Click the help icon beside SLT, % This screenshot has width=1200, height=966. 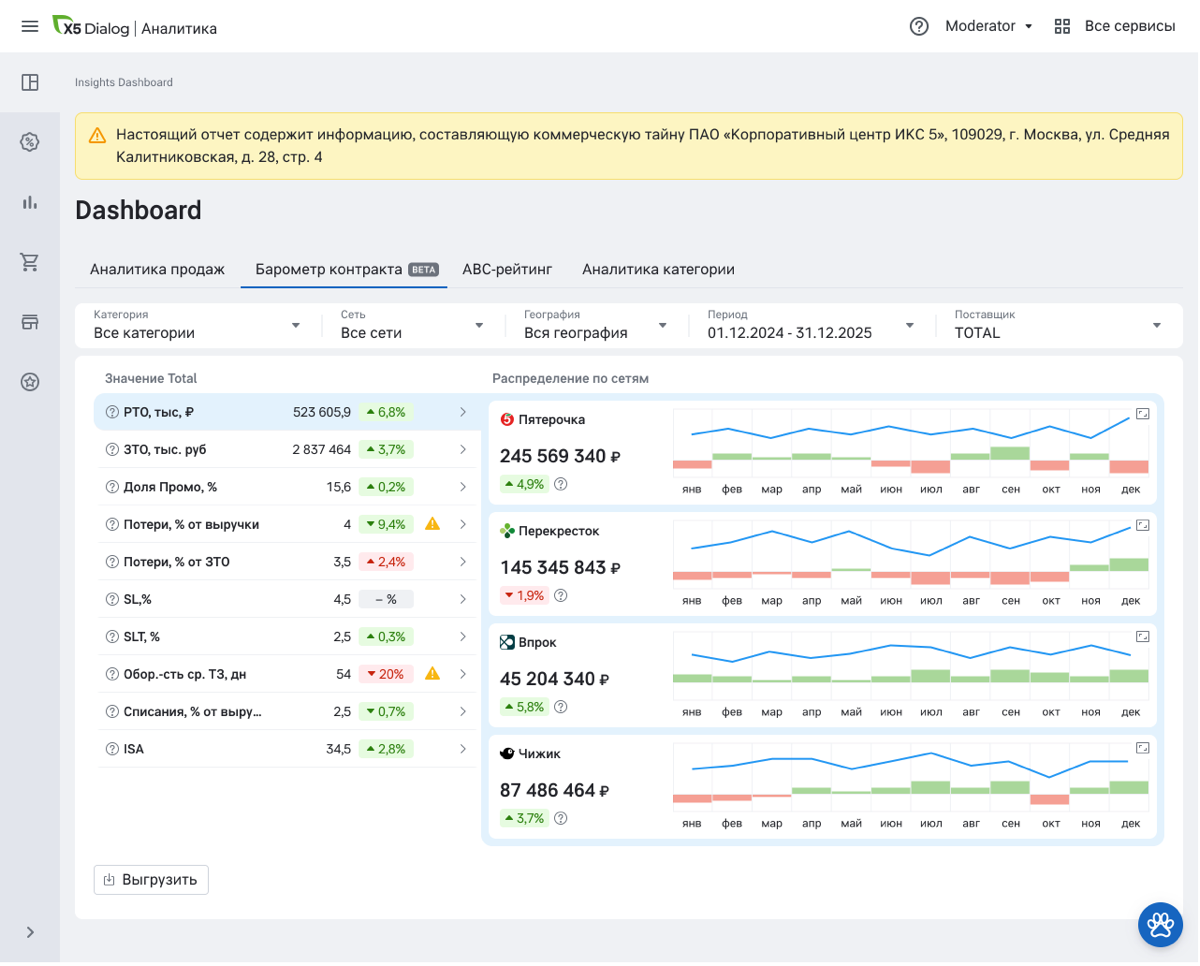112,637
